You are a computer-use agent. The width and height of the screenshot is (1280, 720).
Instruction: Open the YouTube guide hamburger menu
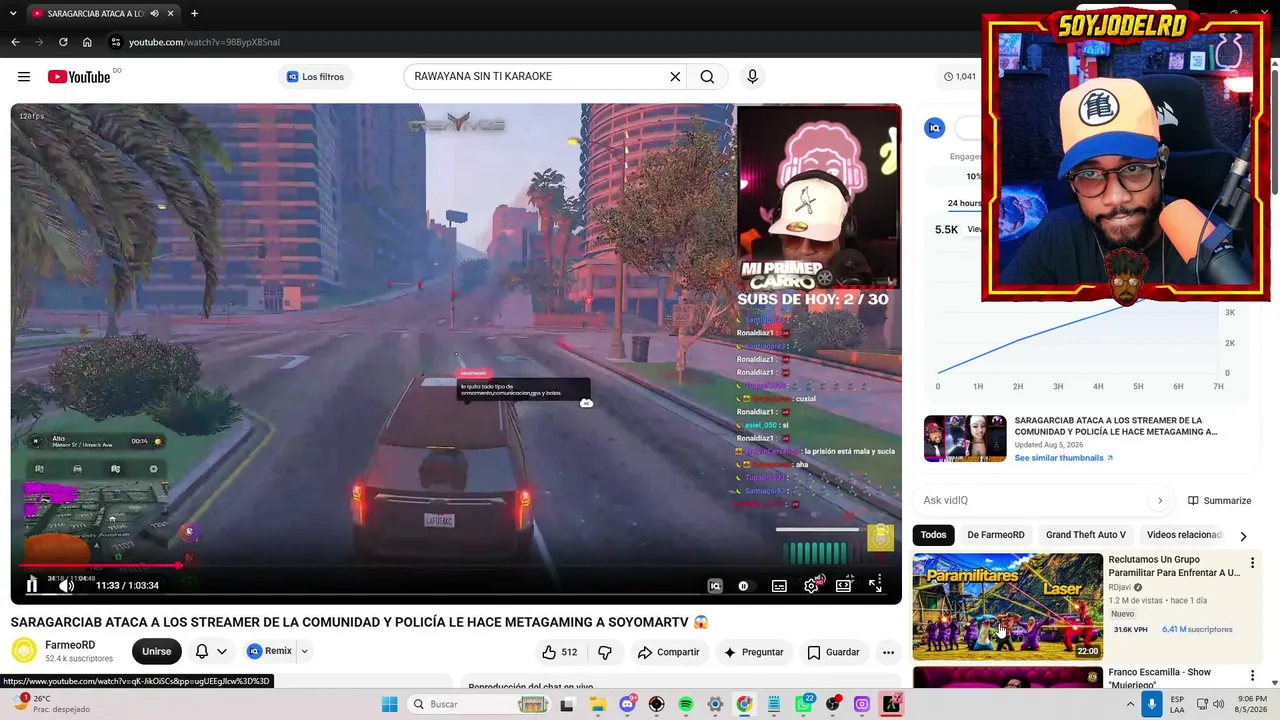(x=24, y=77)
